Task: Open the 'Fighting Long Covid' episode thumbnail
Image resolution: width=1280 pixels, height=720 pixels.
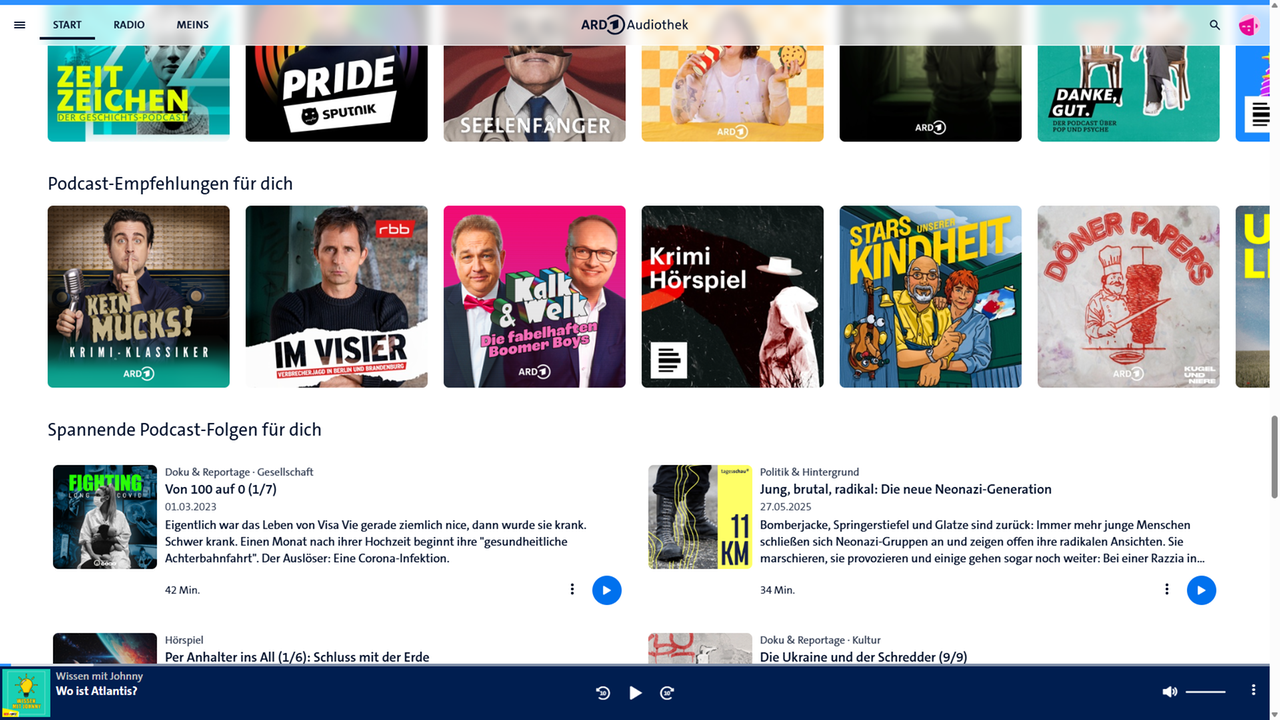Action: pyautogui.click(x=105, y=517)
